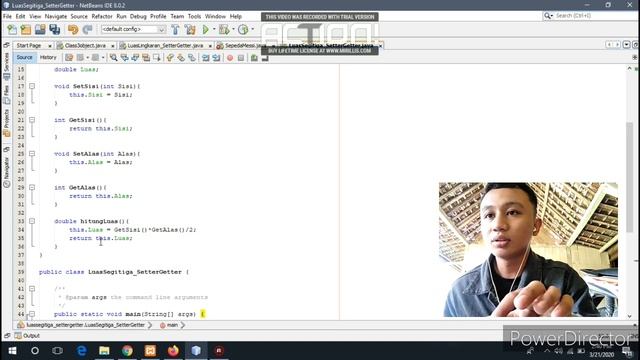Collapse the SetSisi method fold at line 17
This screenshot has height=360, width=640.
tap(32, 86)
